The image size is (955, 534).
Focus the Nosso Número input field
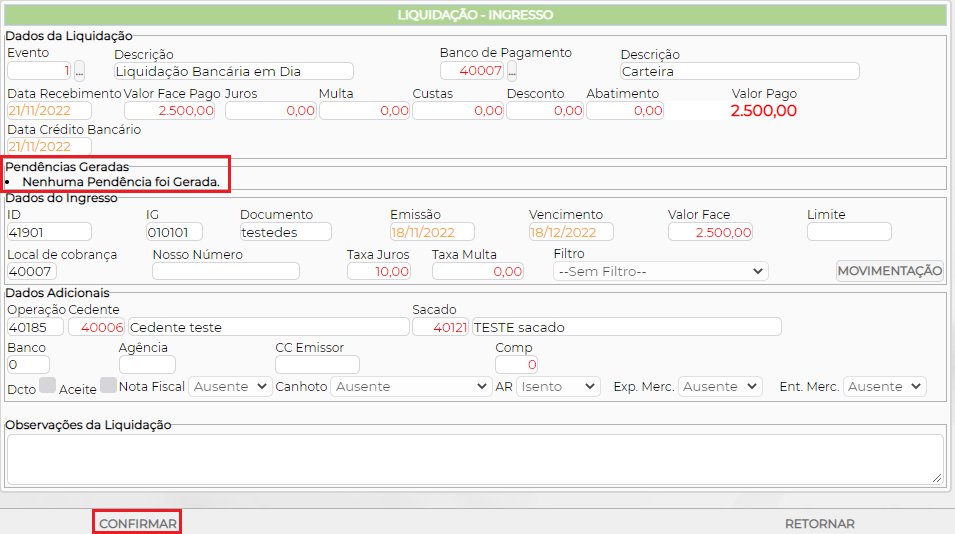pyautogui.click(x=225, y=271)
